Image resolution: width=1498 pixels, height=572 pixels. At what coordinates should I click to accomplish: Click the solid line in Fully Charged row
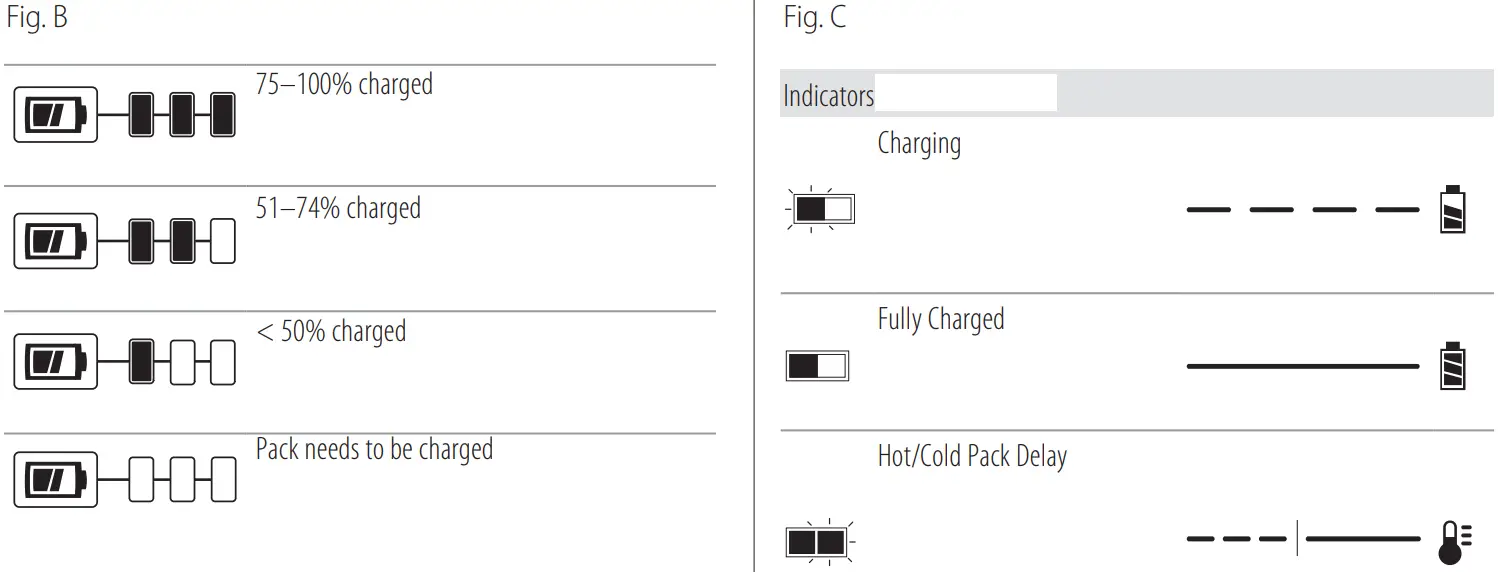(x=1302, y=367)
